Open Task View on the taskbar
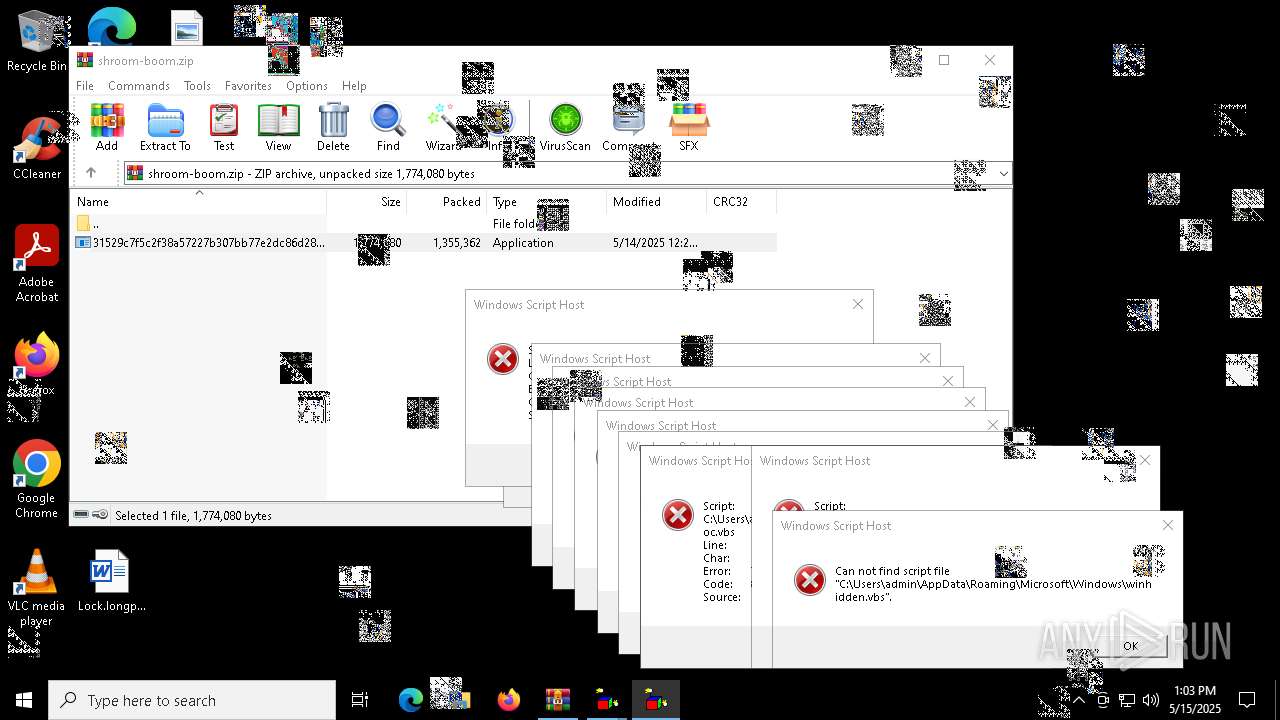The image size is (1280, 720). coord(360,700)
